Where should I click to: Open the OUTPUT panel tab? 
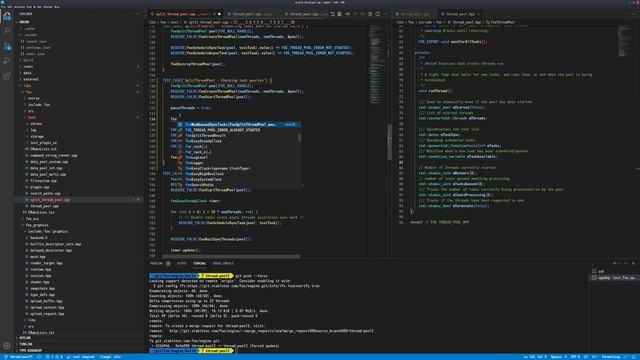(182, 264)
